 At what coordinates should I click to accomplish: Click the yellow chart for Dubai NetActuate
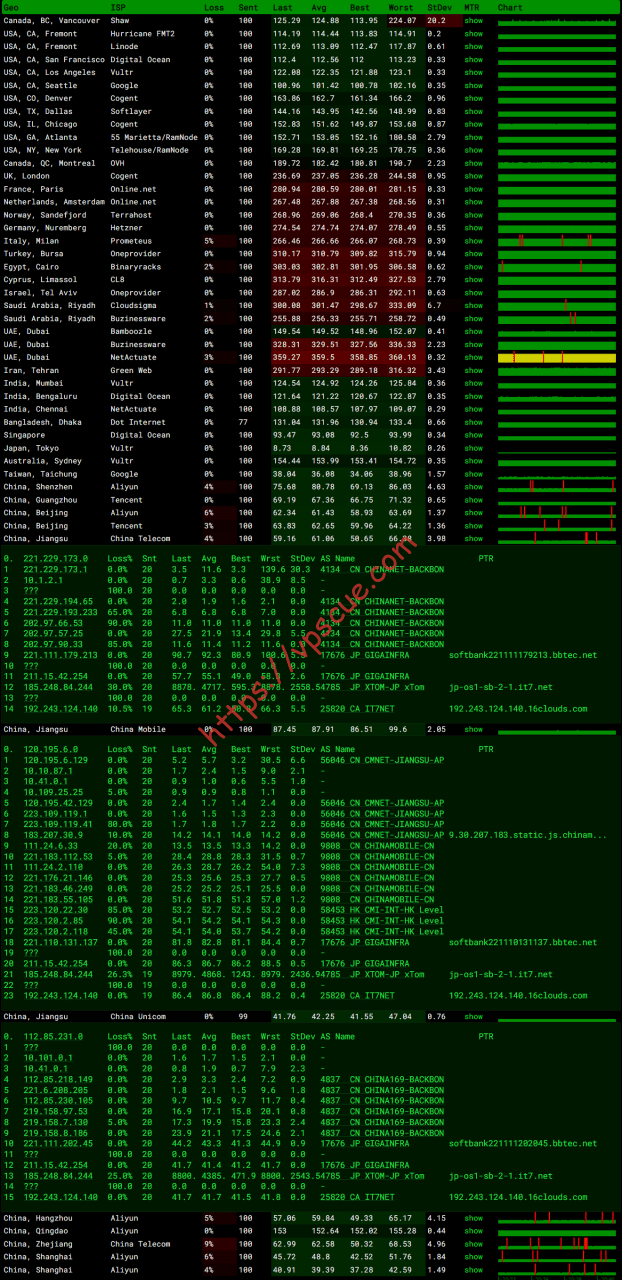coord(557,357)
